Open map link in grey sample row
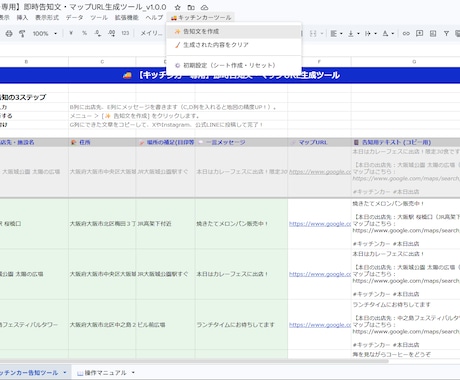460x380 pixels. [x=320, y=172]
